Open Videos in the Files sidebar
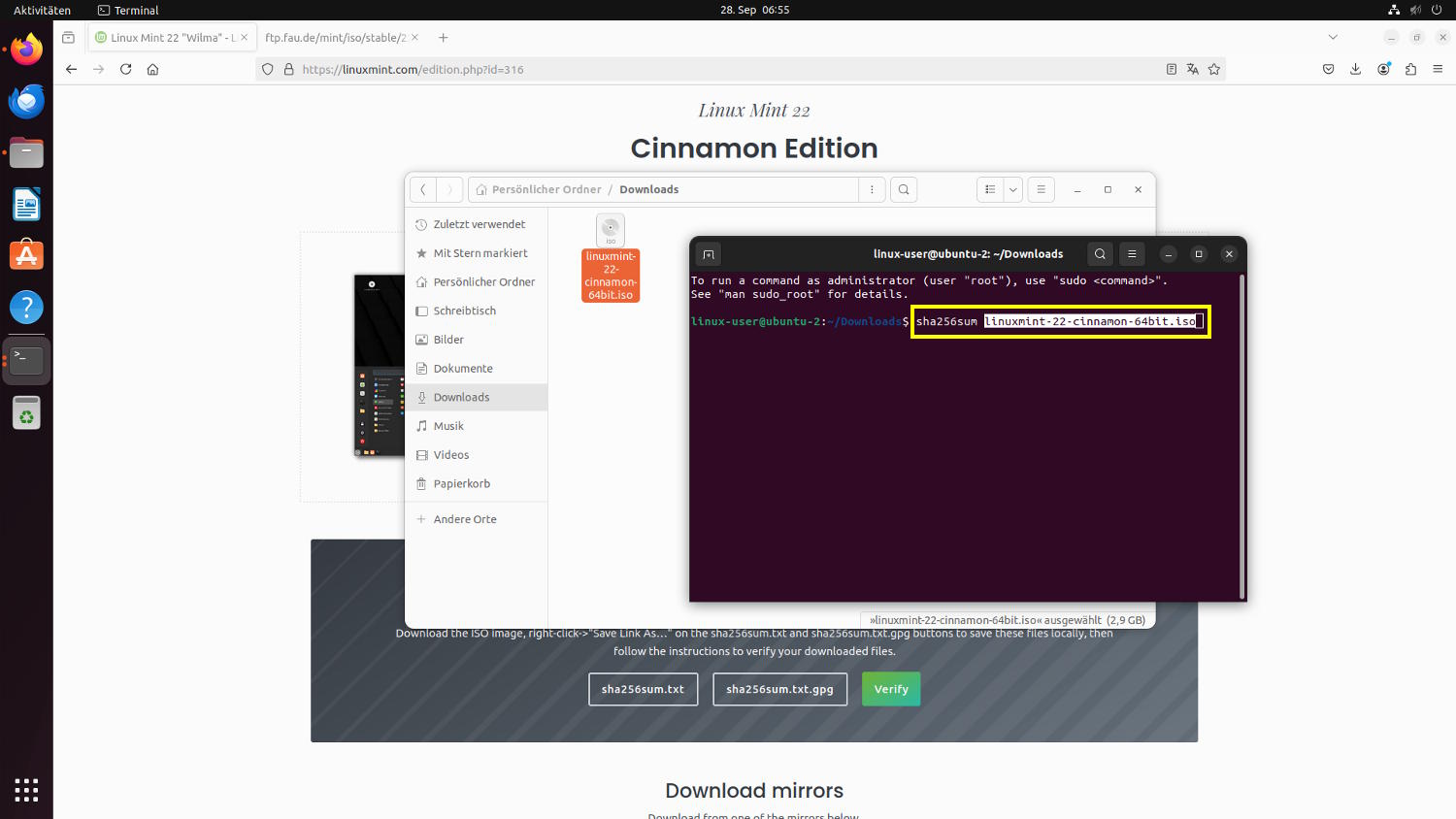This screenshot has height=819, width=1456. point(477,455)
